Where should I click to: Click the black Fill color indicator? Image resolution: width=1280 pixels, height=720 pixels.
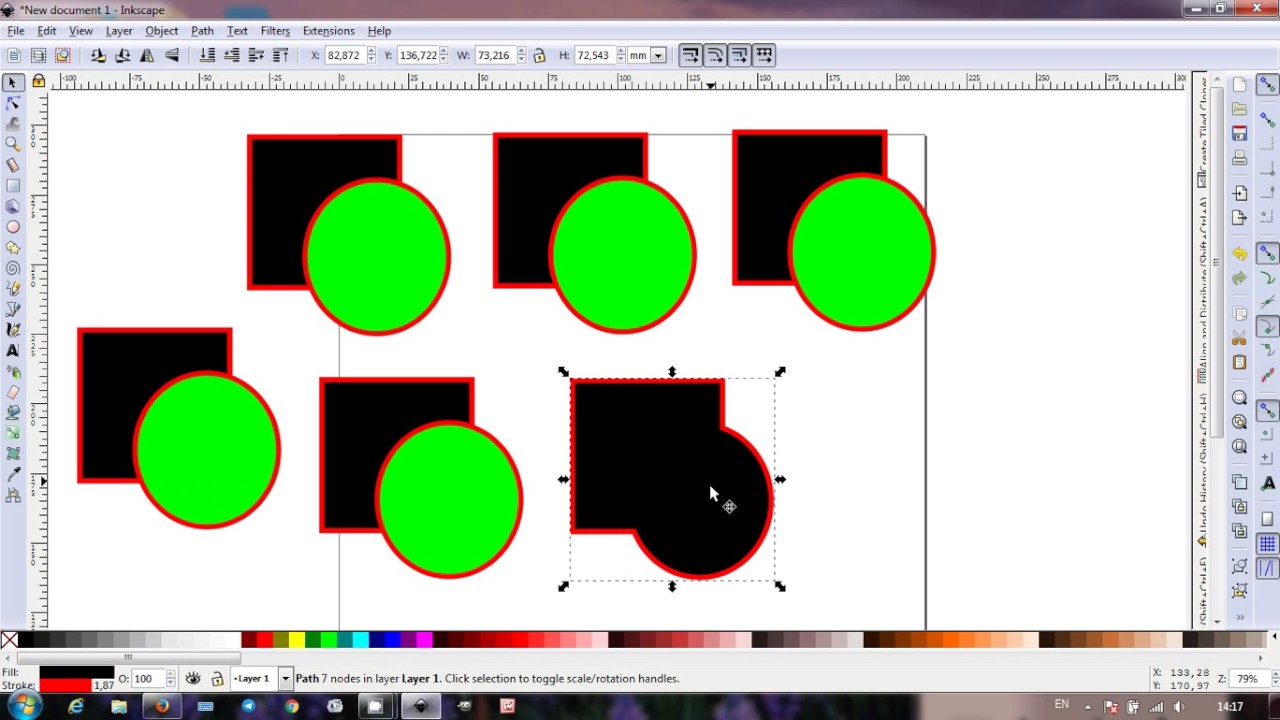tap(77, 672)
